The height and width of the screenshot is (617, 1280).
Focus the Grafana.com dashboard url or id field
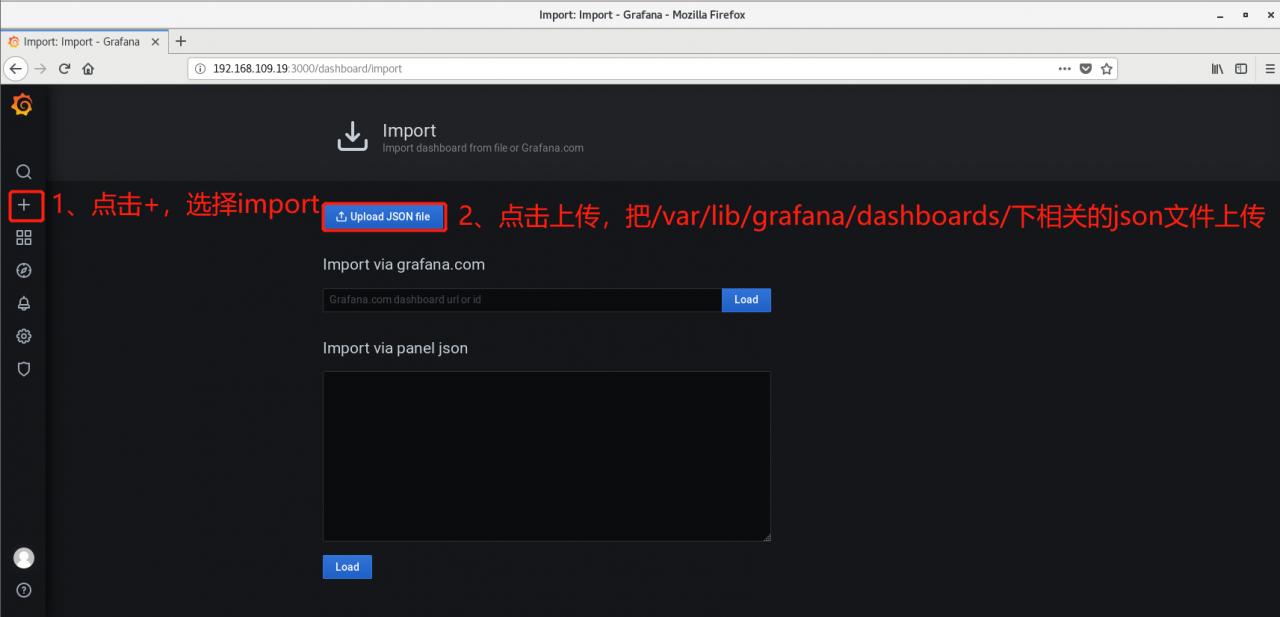pyautogui.click(x=522, y=300)
